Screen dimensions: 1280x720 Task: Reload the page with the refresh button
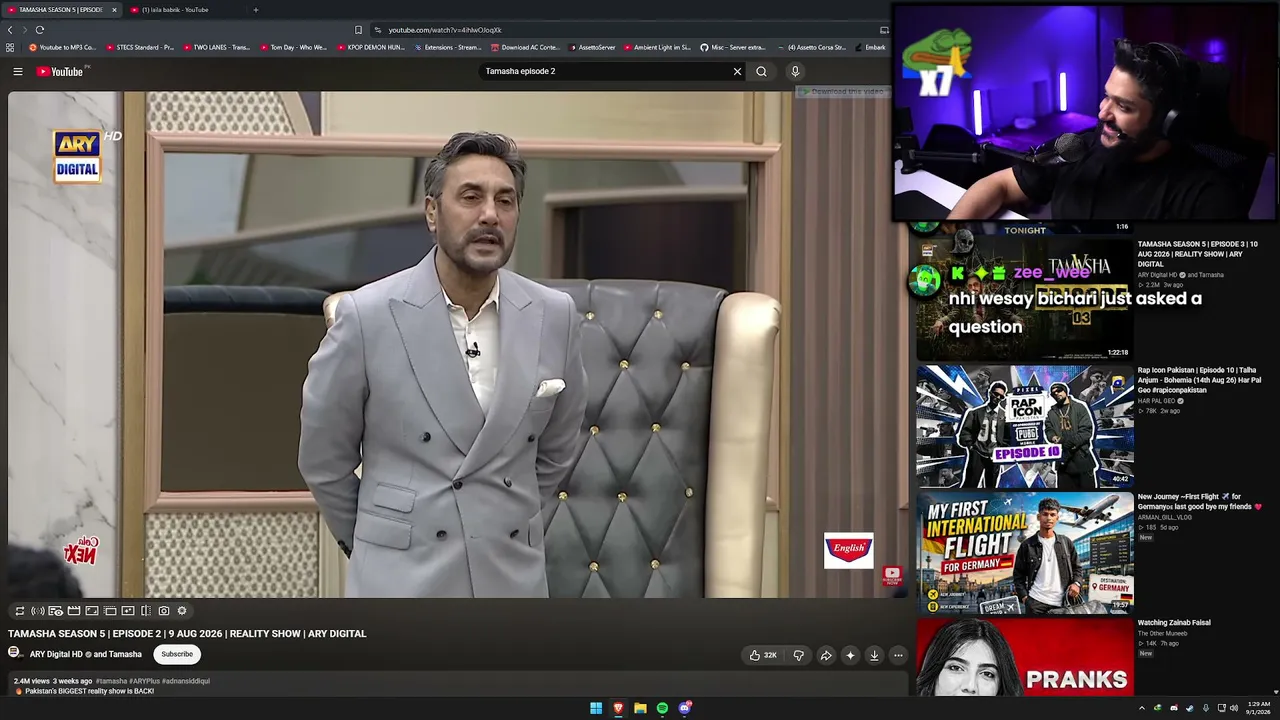tap(39, 30)
